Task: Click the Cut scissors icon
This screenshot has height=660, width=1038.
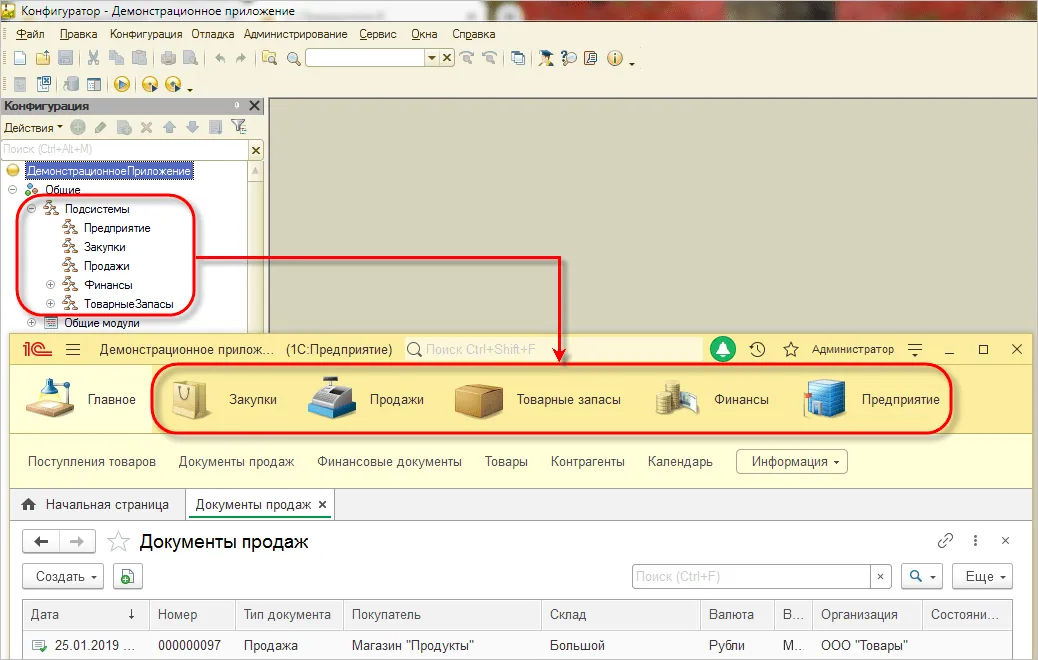Action: (93, 58)
